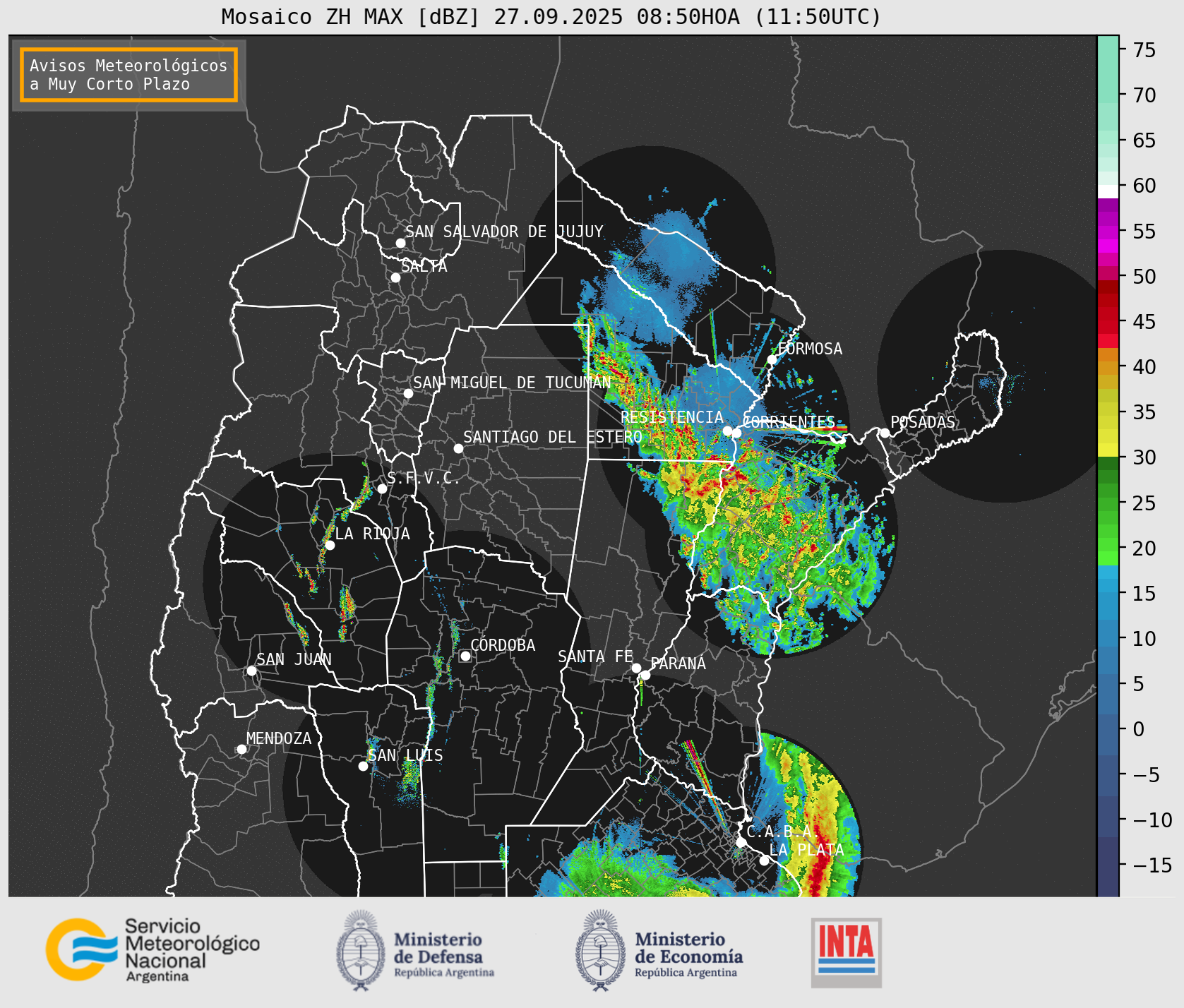Select the Formosa city marker dot
This screenshot has width=1184, height=1008.
pos(772,359)
